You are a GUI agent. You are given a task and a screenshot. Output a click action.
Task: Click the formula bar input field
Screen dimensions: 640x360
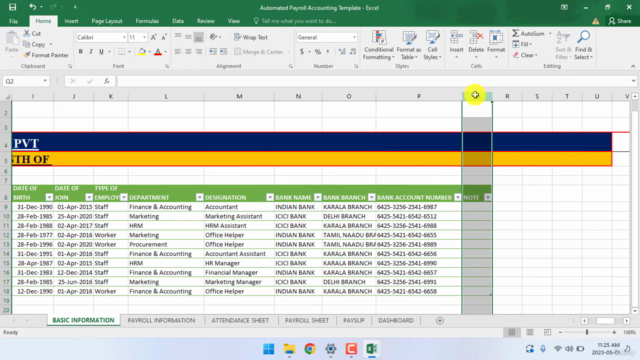(374, 81)
